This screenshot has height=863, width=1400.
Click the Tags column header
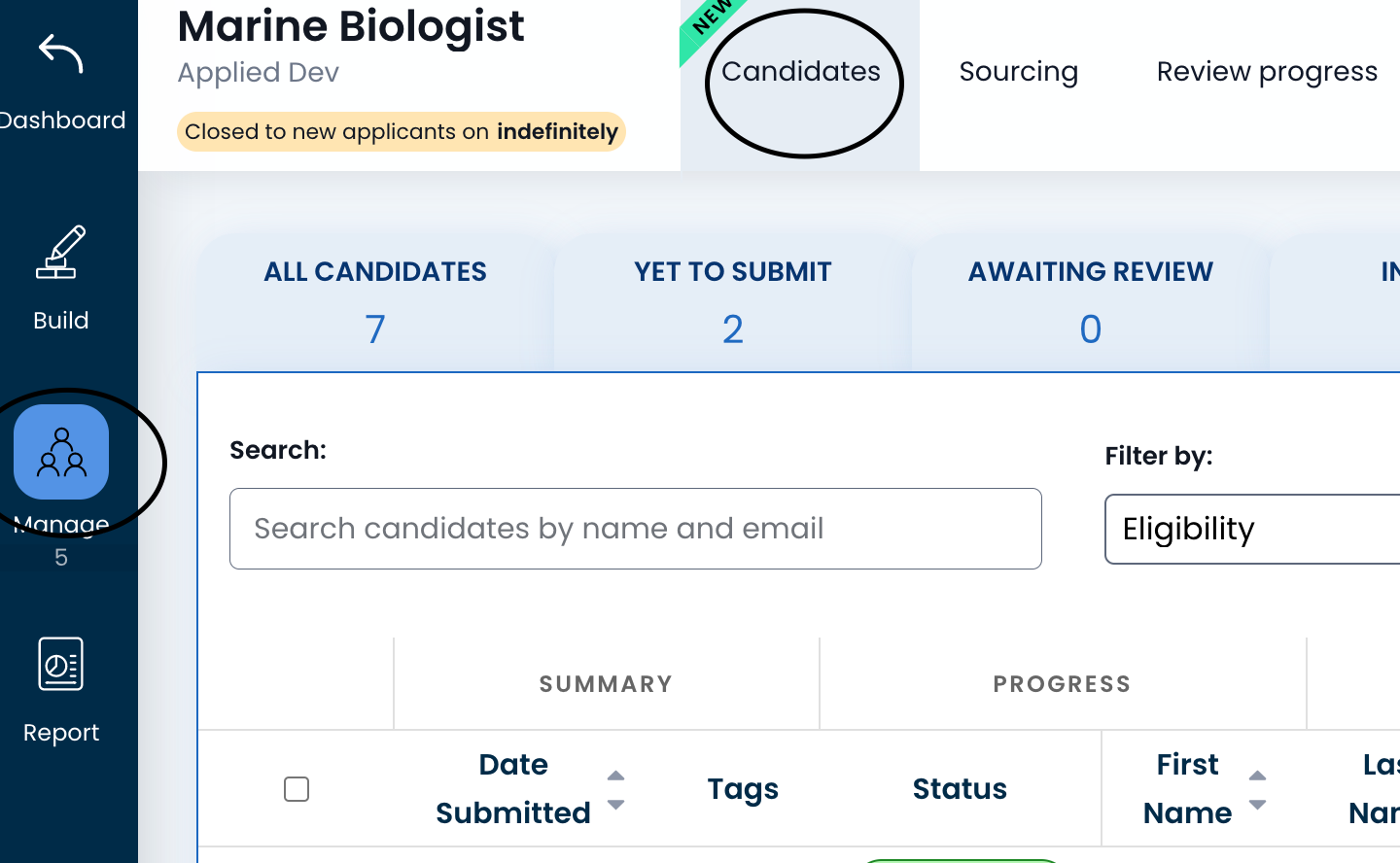tap(743, 789)
